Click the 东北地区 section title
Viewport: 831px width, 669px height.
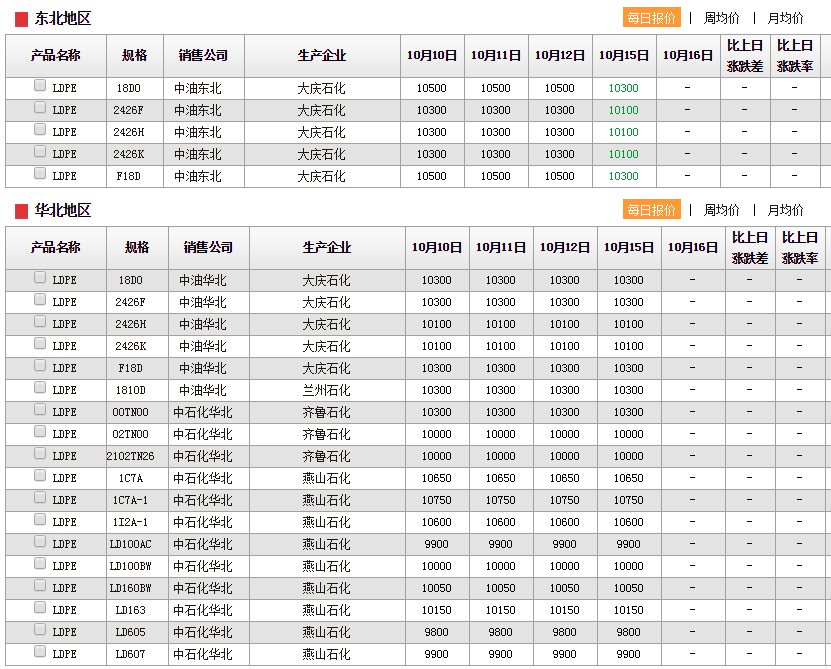tap(63, 19)
